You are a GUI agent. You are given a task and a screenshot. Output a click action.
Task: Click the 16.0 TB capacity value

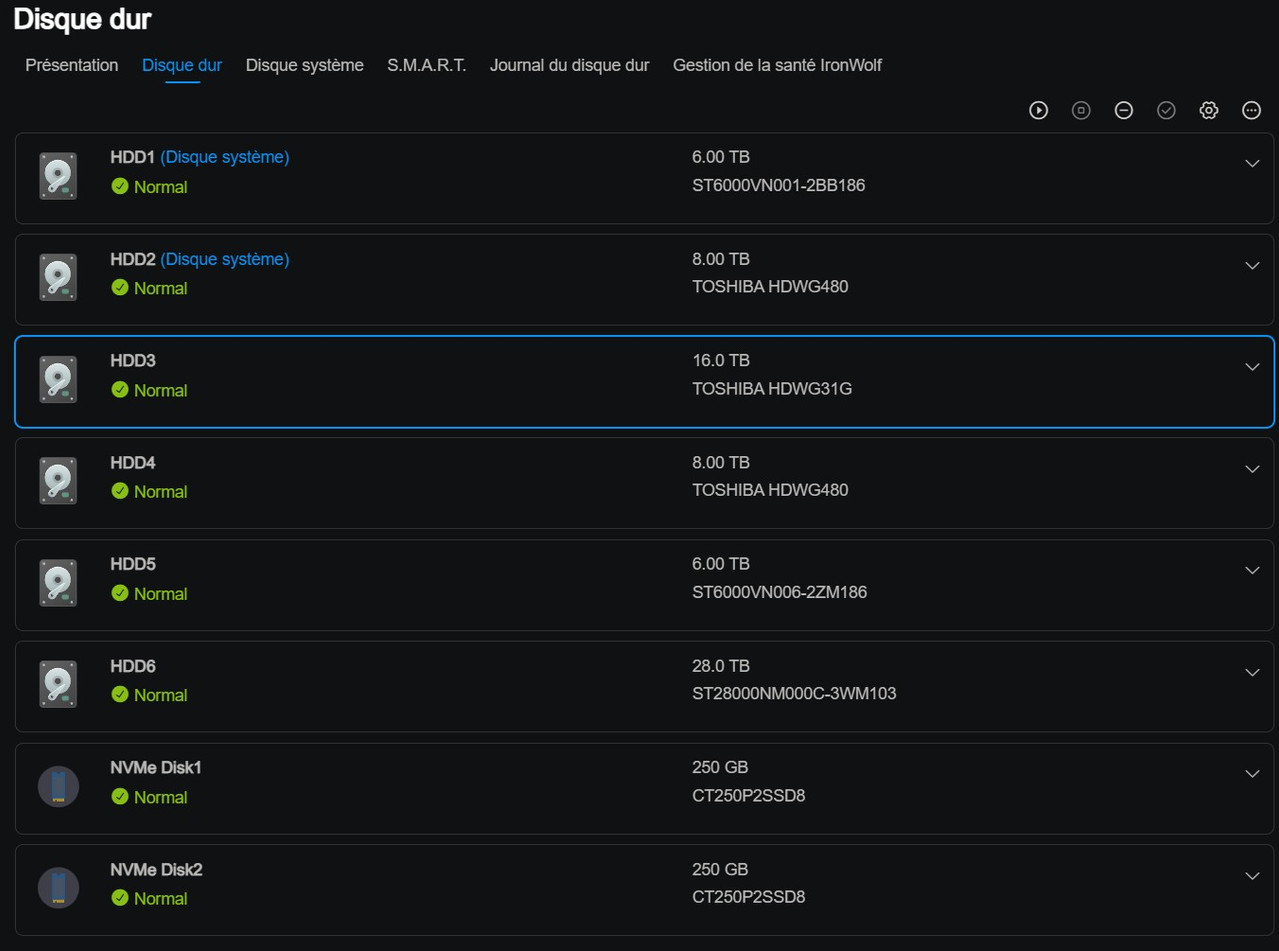(x=721, y=360)
